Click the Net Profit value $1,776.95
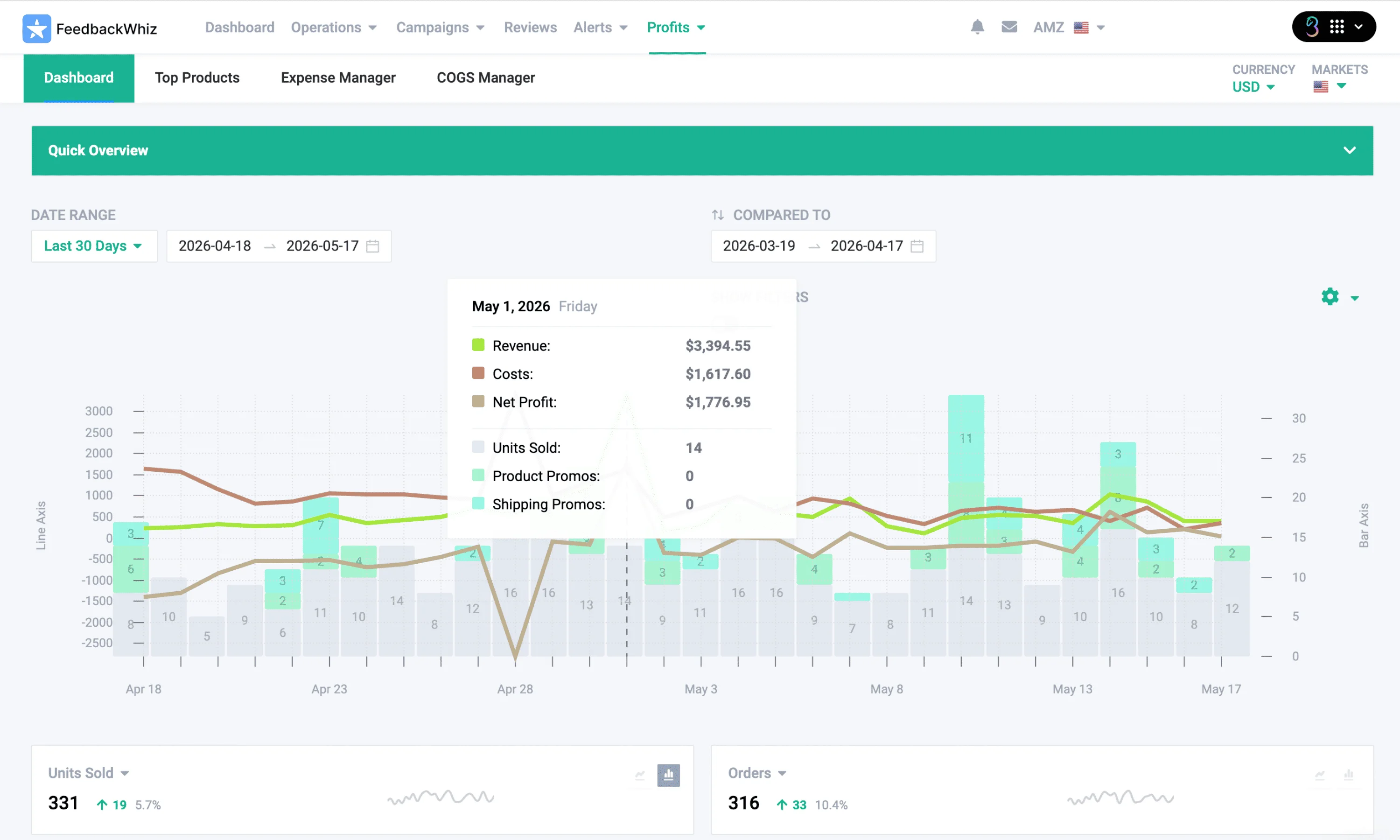The image size is (1400, 840). tap(718, 402)
